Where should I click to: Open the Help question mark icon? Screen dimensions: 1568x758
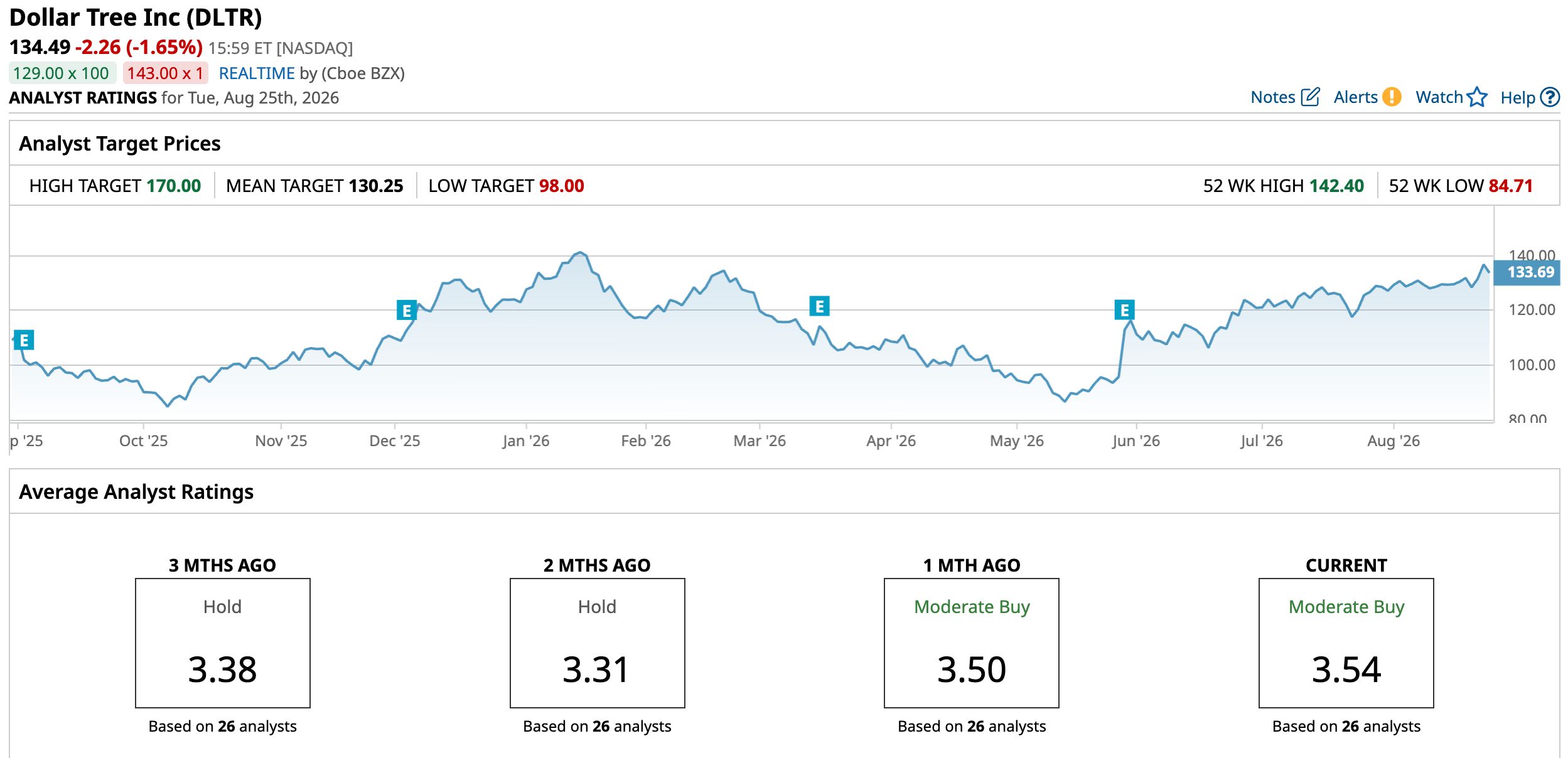[x=1550, y=97]
